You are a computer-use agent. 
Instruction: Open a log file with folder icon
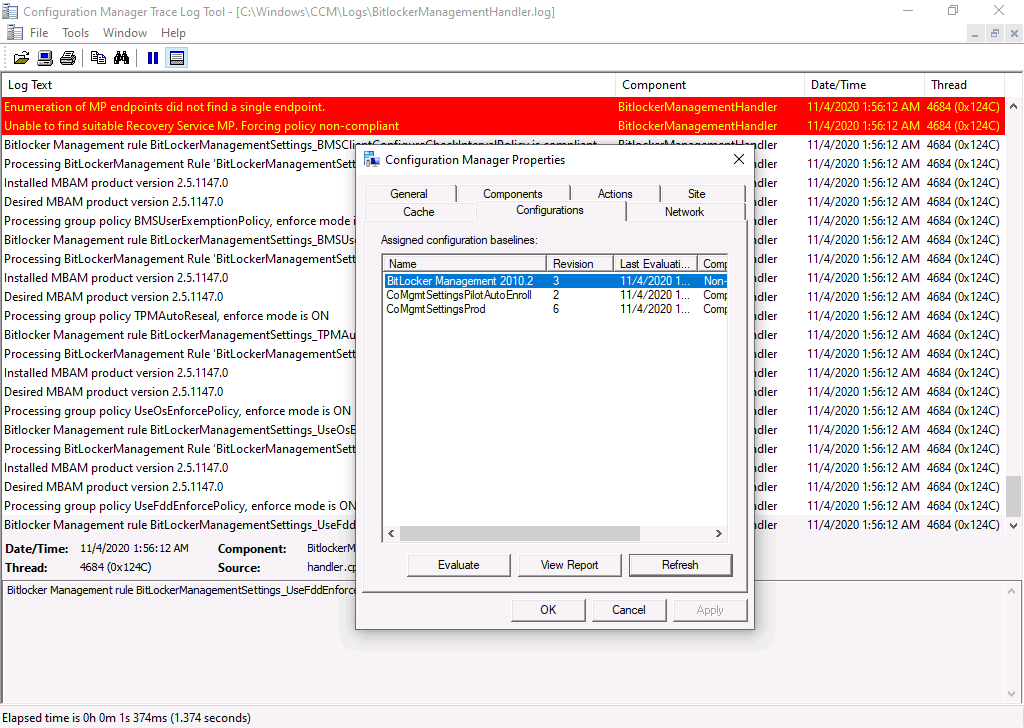tap(22, 58)
